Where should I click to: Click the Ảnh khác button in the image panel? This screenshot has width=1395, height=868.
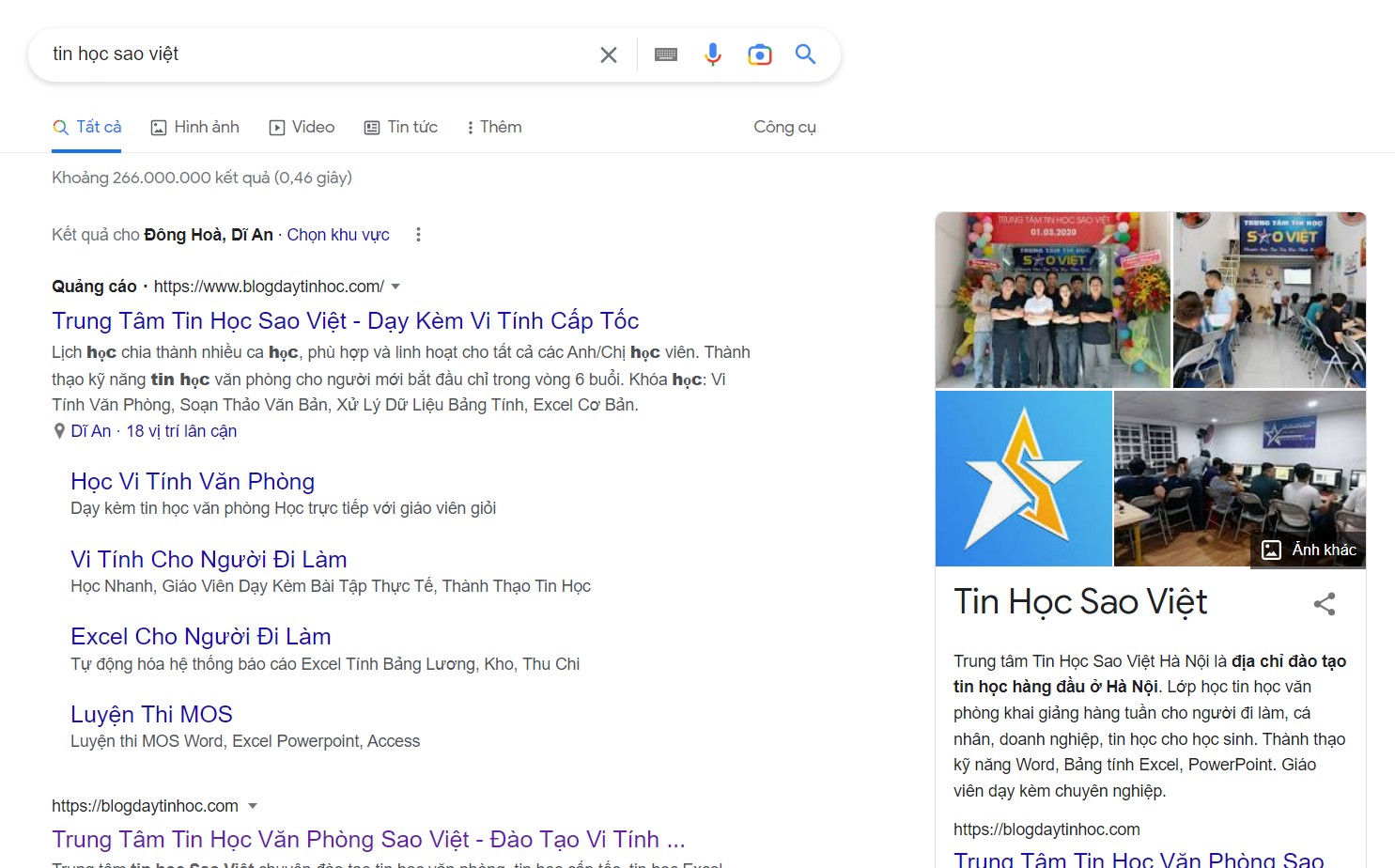(1309, 550)
